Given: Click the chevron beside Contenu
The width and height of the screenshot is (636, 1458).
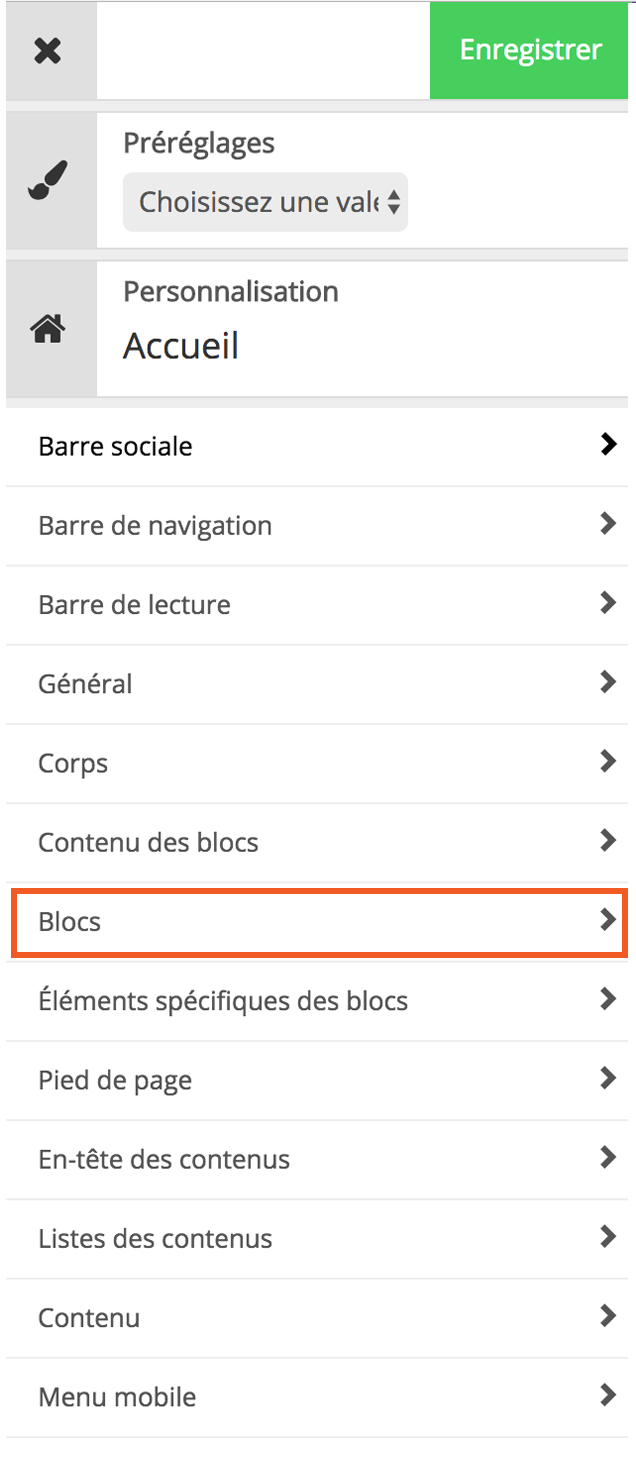Looking at the screenshot, I should pyautogui.click(x=607, y=1315).
